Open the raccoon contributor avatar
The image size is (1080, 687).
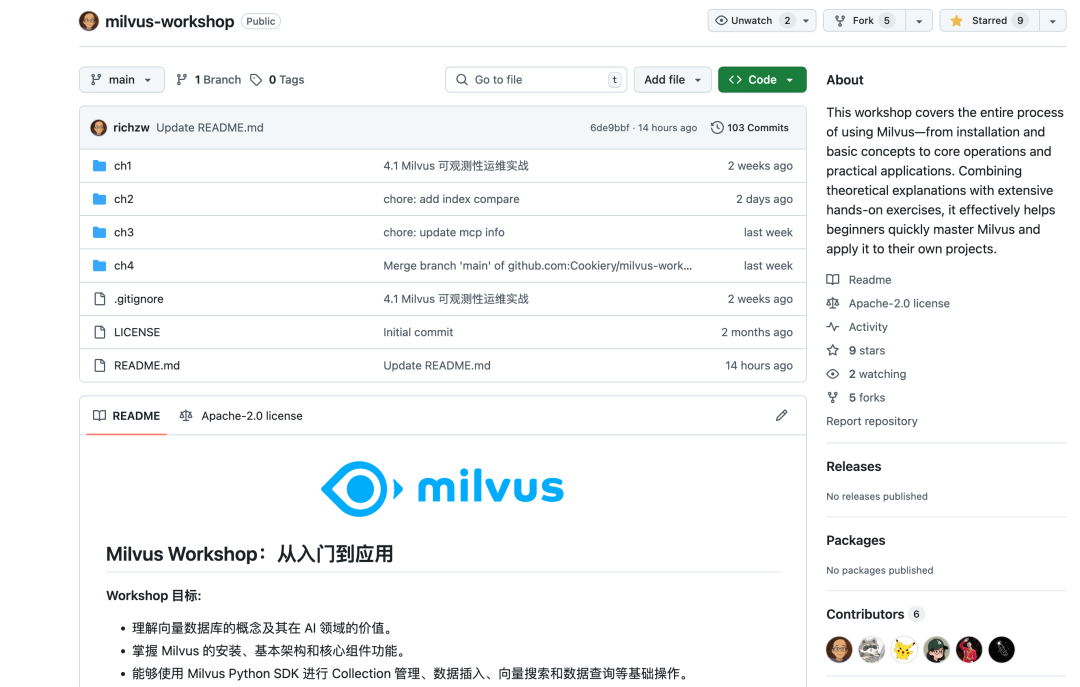871,649
